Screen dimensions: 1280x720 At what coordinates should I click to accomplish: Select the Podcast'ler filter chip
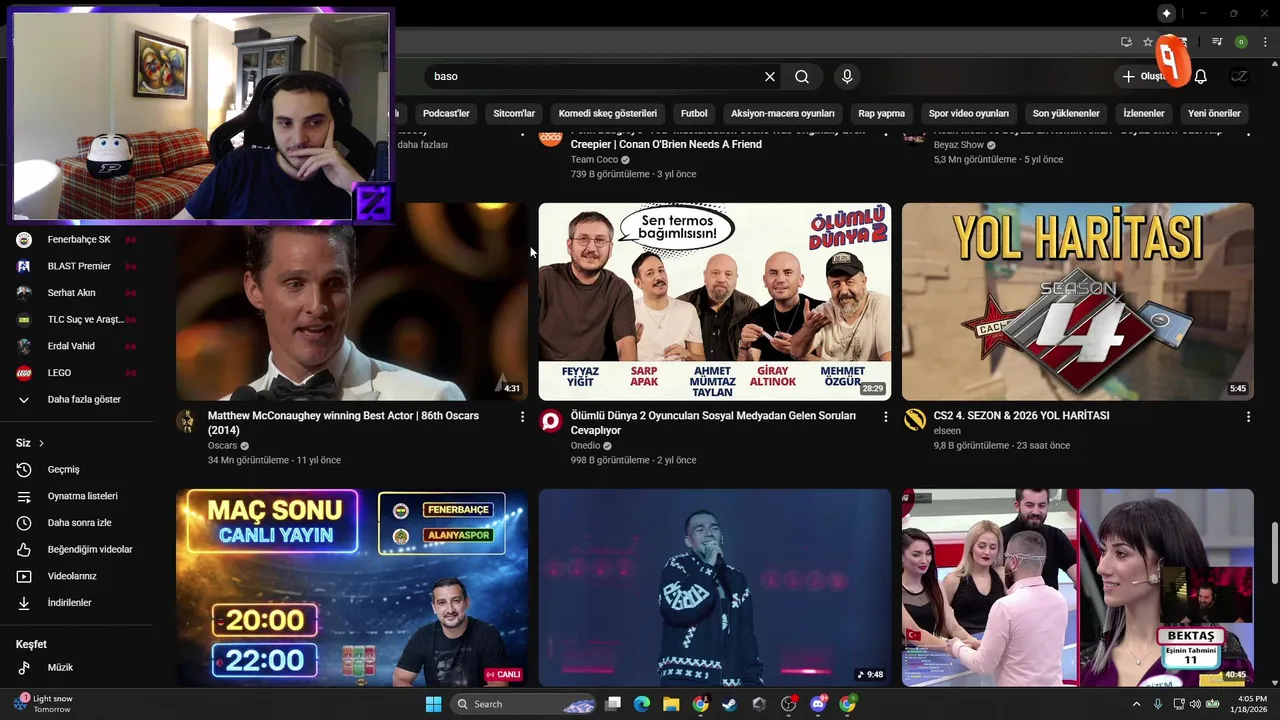click(446, 113)
